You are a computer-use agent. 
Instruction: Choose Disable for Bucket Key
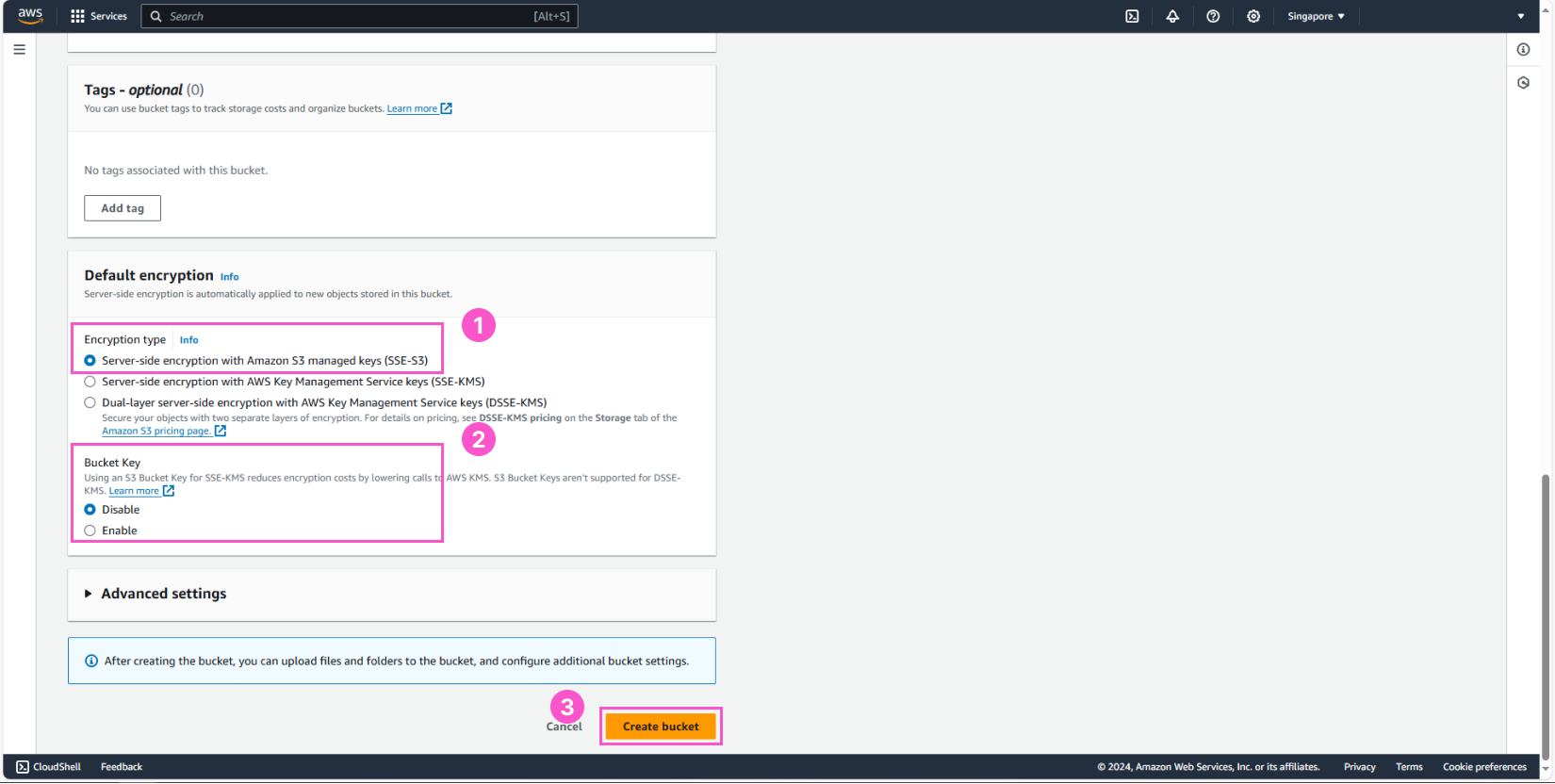(x=90, y=510)
